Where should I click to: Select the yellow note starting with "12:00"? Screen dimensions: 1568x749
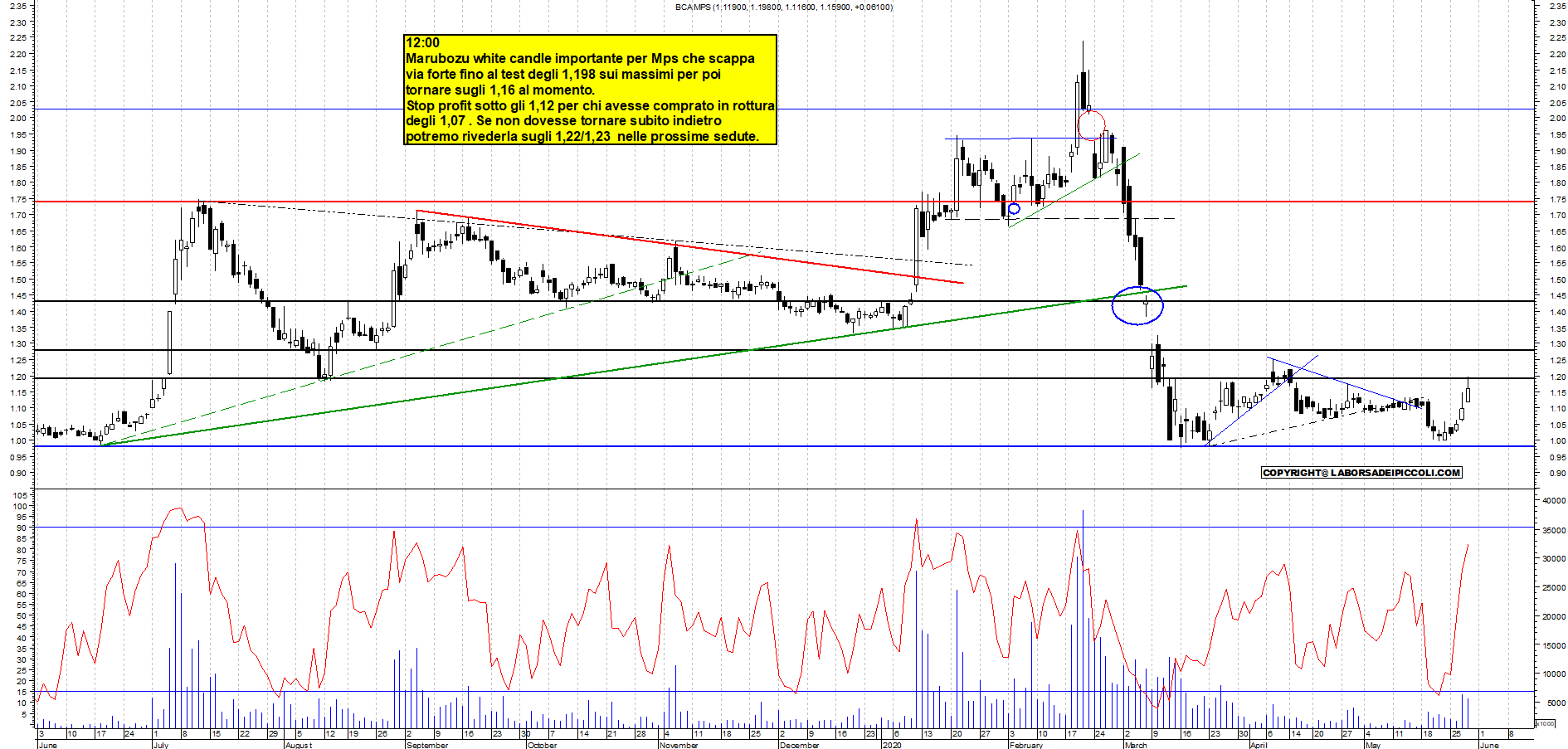tap(591, 90)
